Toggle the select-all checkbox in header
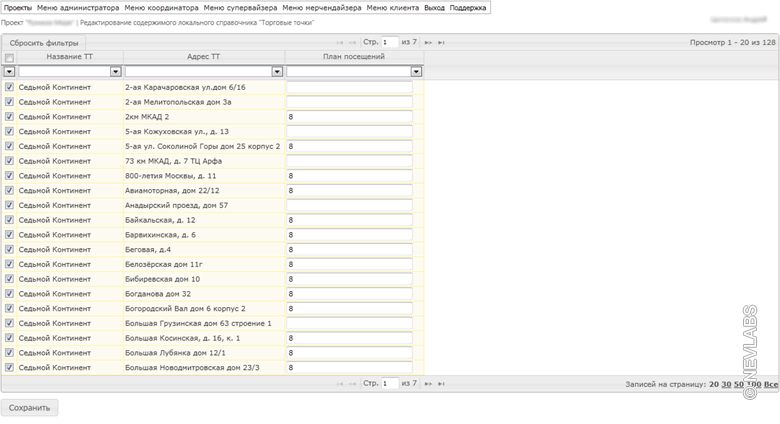Screen dimensions: 780x424 [x=9, y=58]
